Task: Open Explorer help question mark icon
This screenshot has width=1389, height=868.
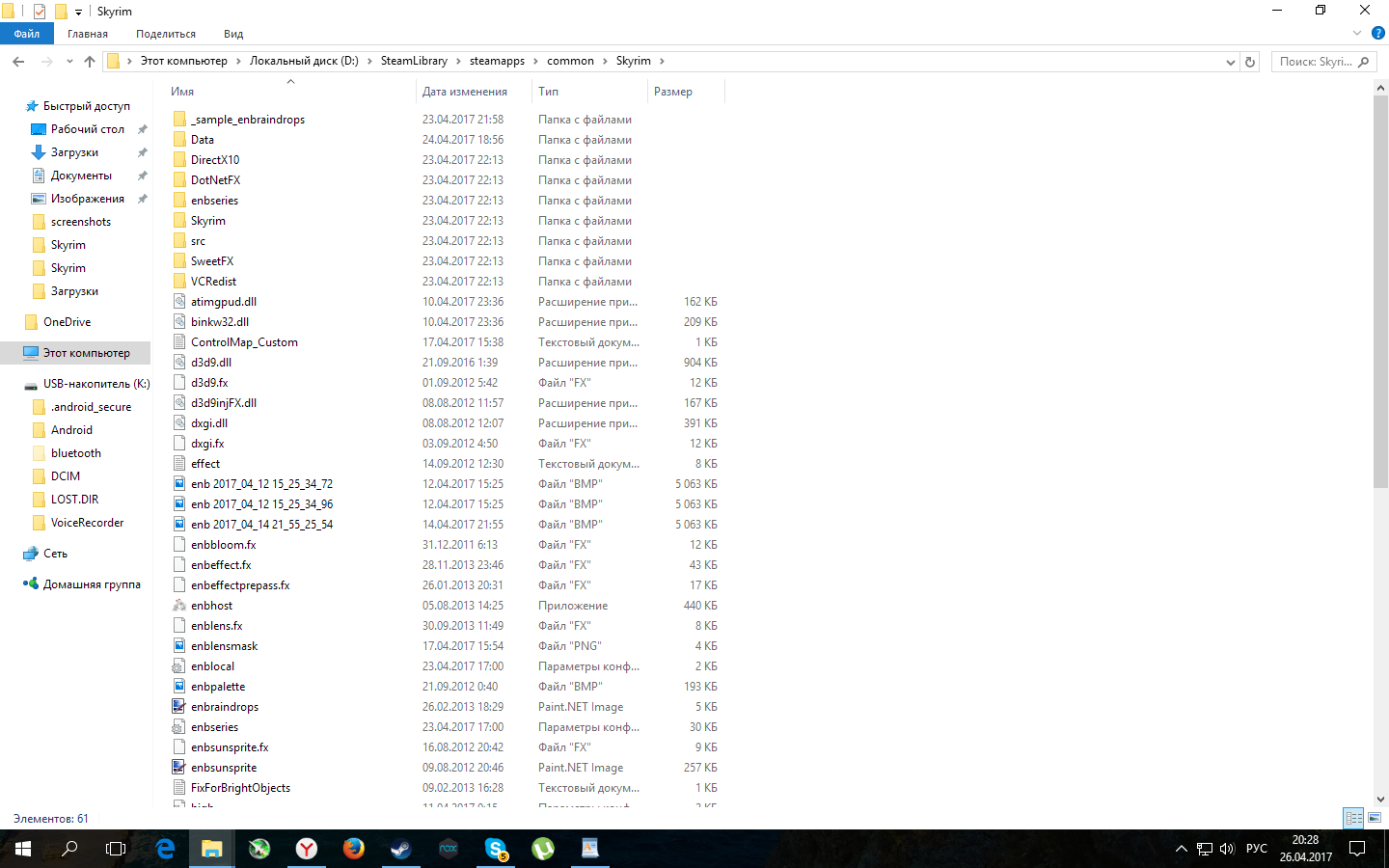Action: tap(1378, 33)
